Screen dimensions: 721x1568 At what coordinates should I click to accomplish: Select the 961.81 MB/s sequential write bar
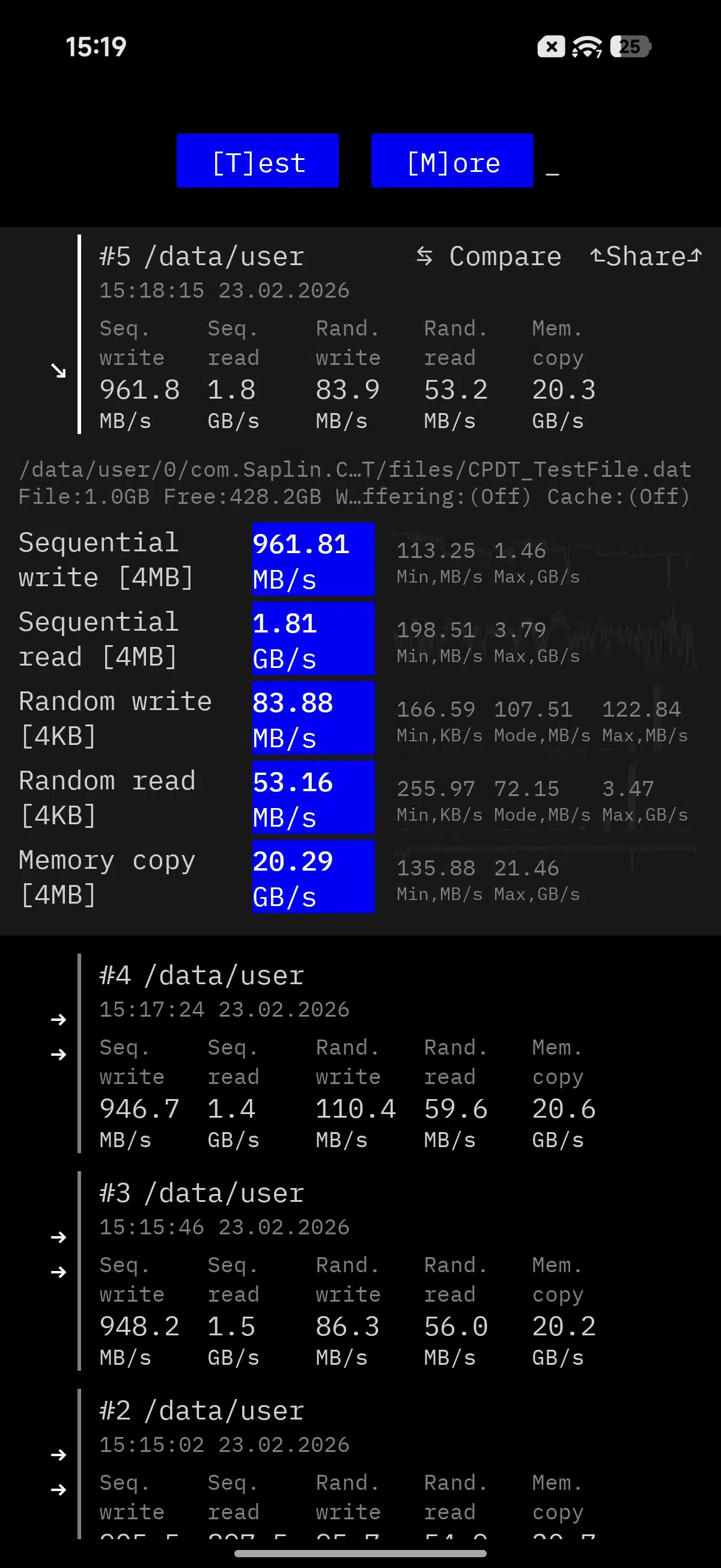pos(314,559)
